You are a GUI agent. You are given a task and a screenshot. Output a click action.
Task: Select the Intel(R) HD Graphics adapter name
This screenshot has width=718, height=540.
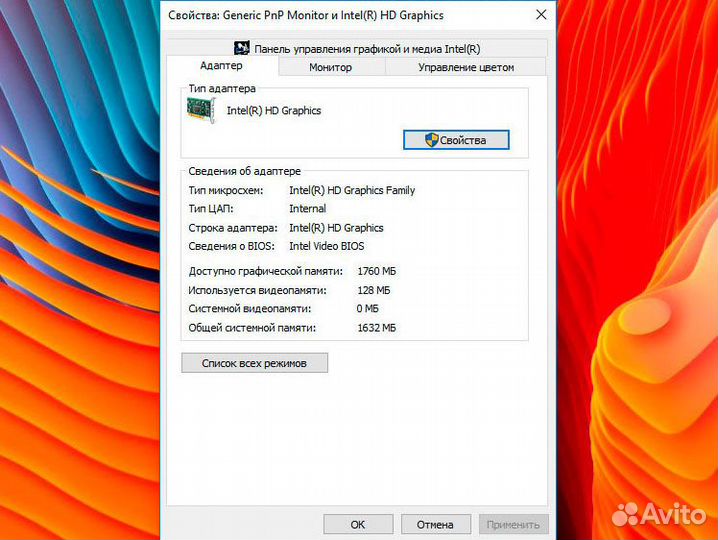(x=274, y=110)
